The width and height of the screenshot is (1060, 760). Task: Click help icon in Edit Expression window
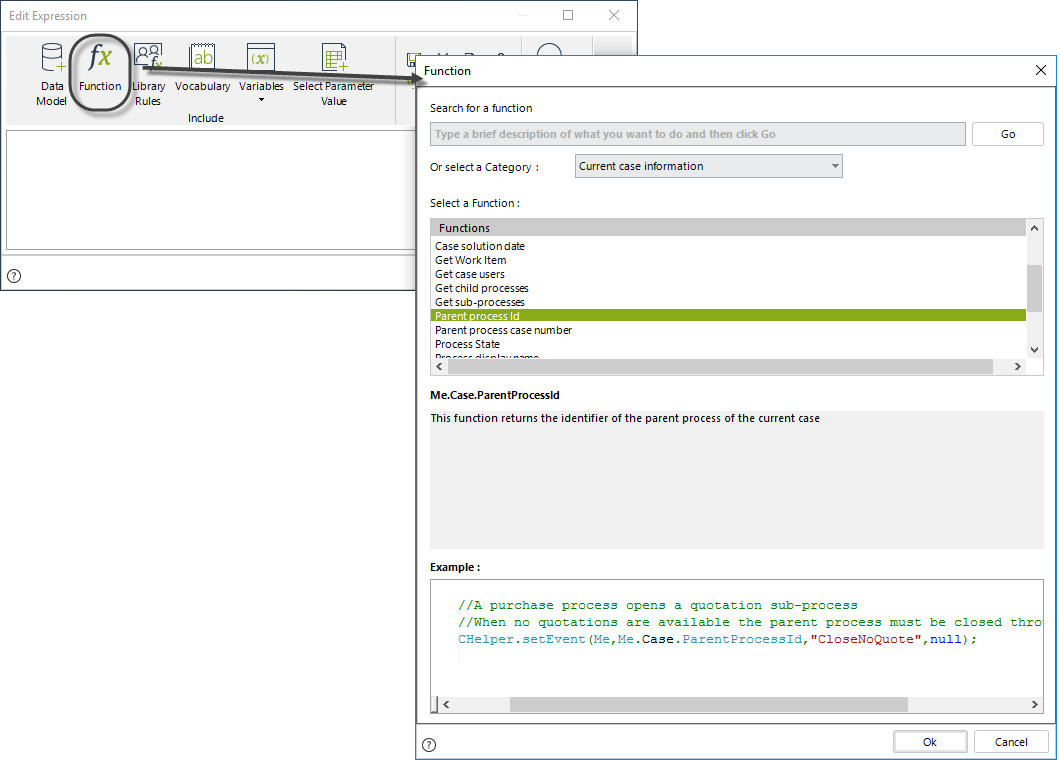click(x=14, y=276)
